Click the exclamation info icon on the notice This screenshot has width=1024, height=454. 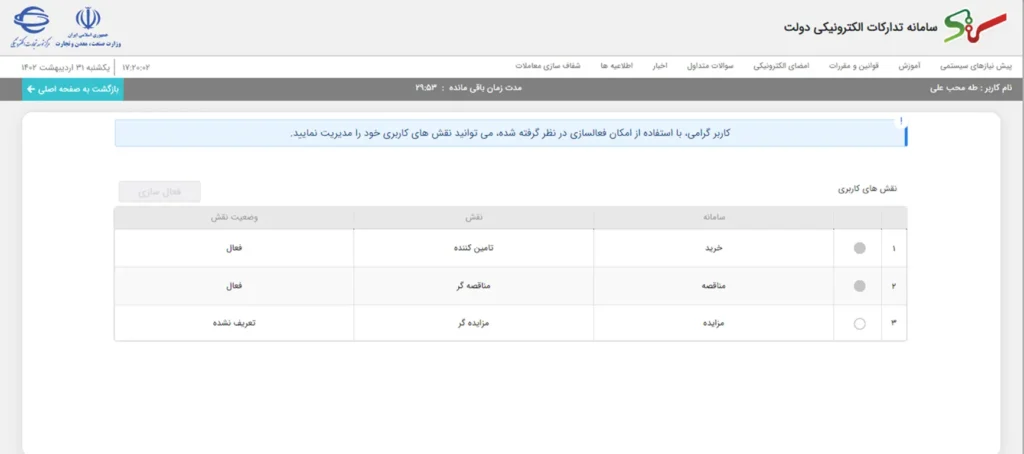[x=901, y=122]
